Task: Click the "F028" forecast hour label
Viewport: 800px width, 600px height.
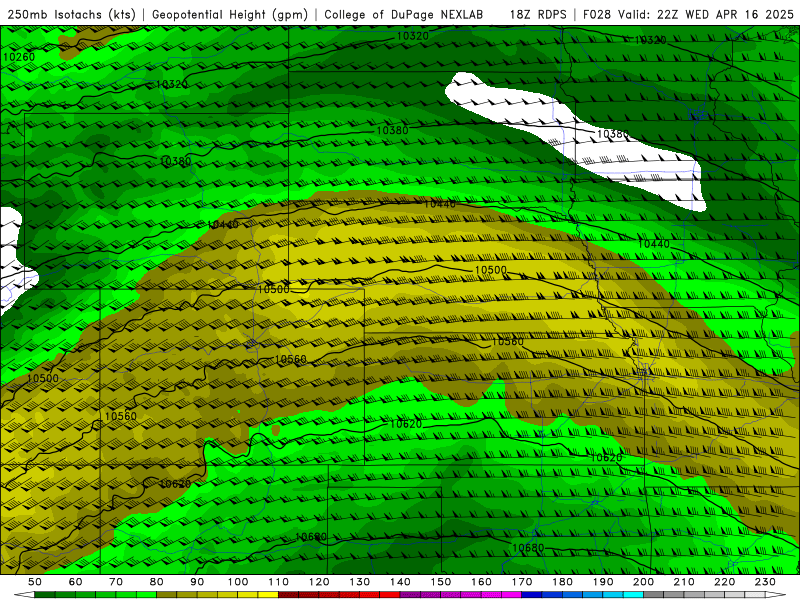Action: pyautogui.click(x=597, y=15)
